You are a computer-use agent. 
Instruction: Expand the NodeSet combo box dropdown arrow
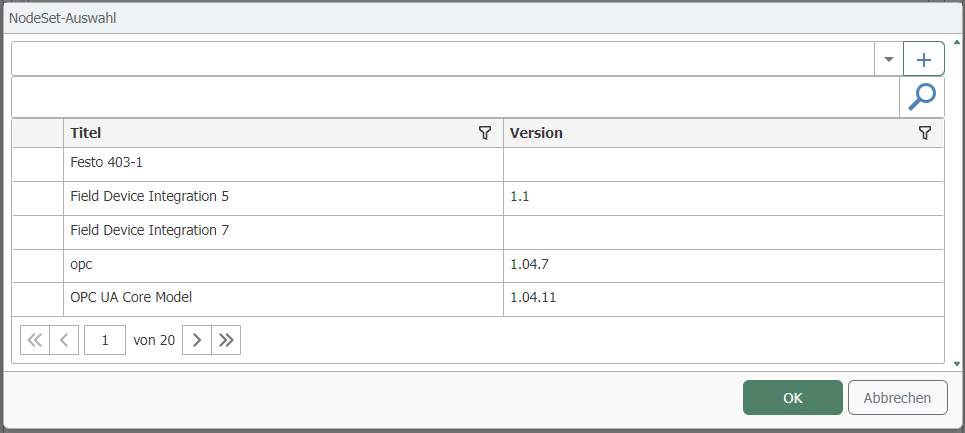pos(888,59)
